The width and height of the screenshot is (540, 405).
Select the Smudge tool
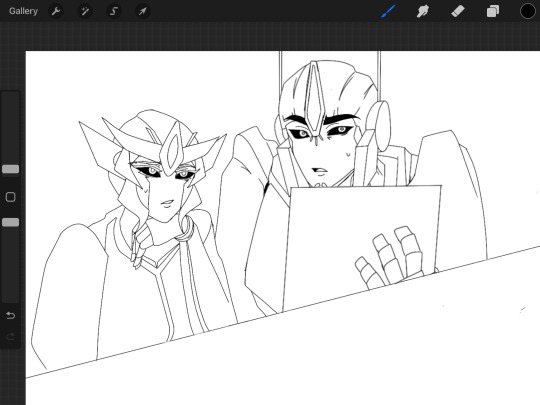pos(423,11)
